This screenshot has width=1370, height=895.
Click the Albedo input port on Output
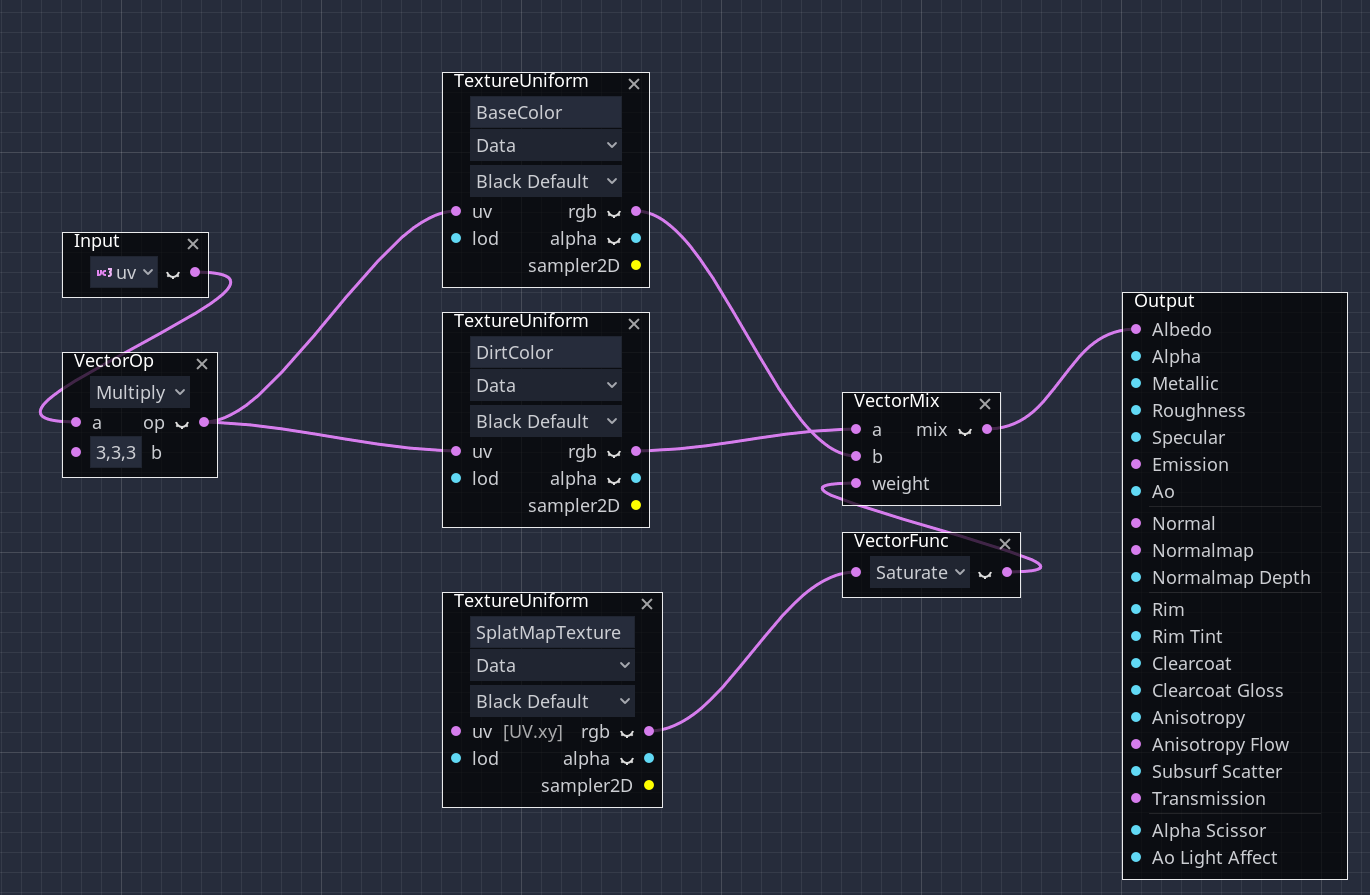click(x=1136, y=329)
